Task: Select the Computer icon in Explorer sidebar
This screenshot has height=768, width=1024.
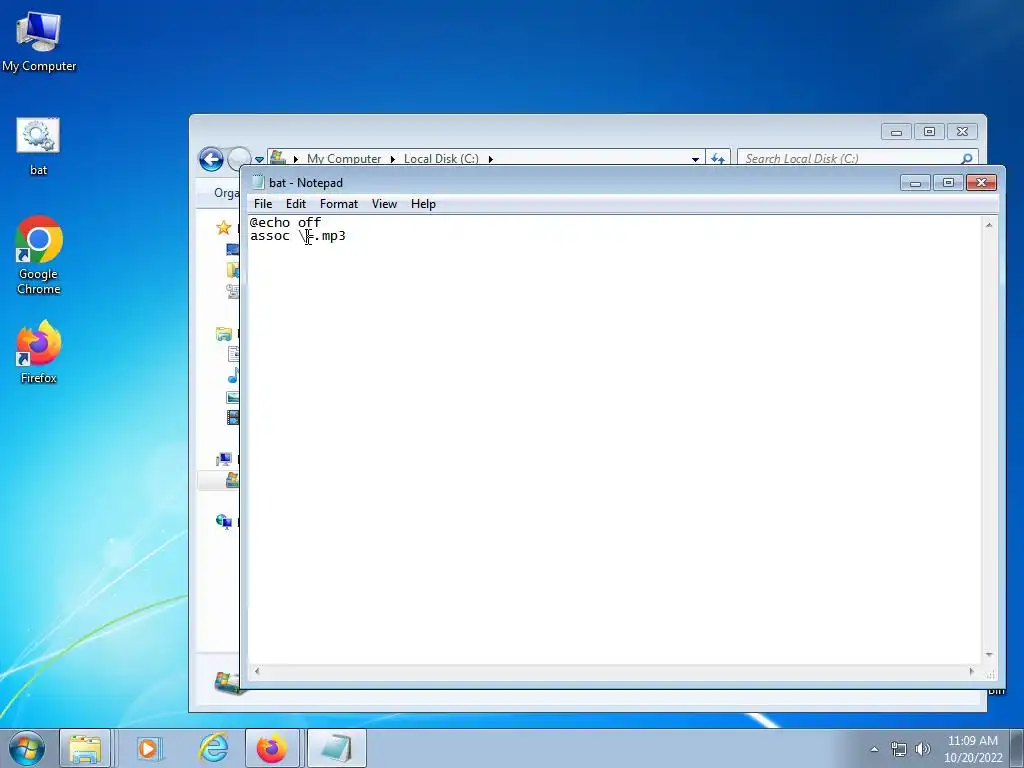Action: (x=224, y=458)
